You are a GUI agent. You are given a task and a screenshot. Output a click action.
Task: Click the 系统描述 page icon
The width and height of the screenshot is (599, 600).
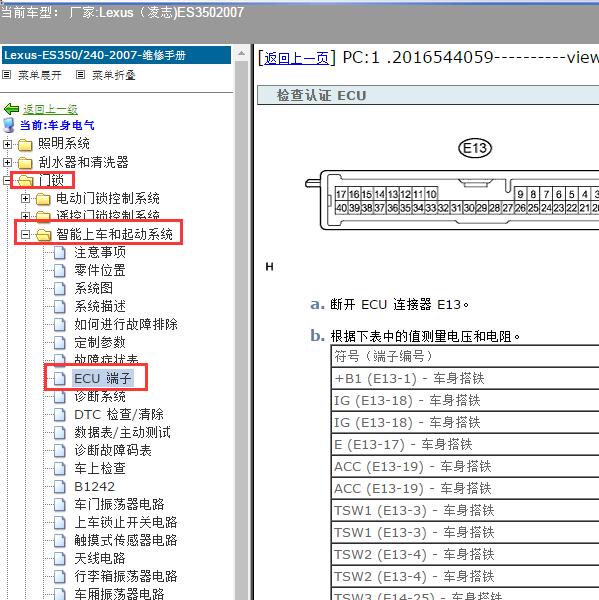(x=59, y=307)
